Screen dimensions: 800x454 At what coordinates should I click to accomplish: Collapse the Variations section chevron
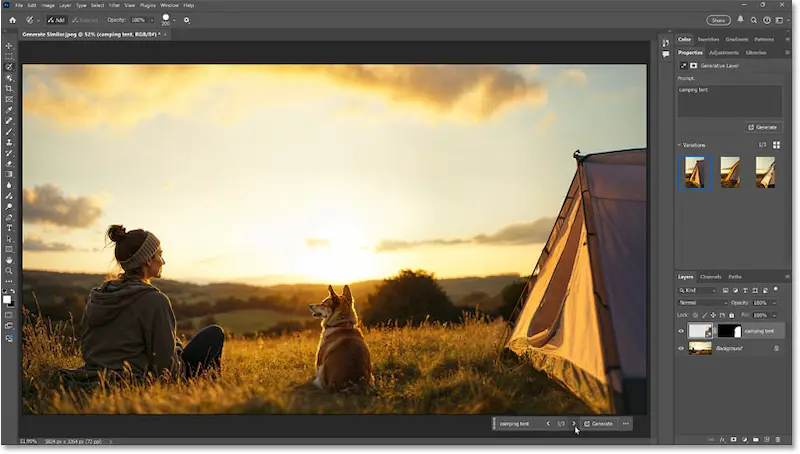coord(680,145)
